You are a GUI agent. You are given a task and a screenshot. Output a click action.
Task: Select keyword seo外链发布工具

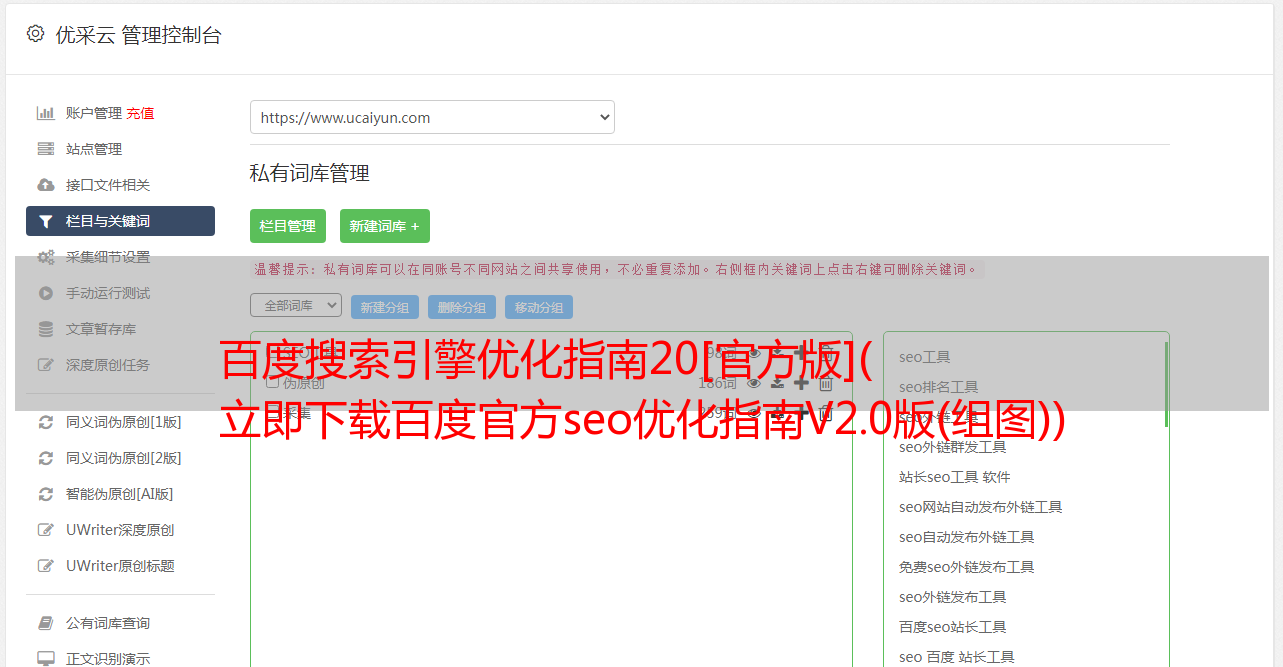[x=953, y=597]
